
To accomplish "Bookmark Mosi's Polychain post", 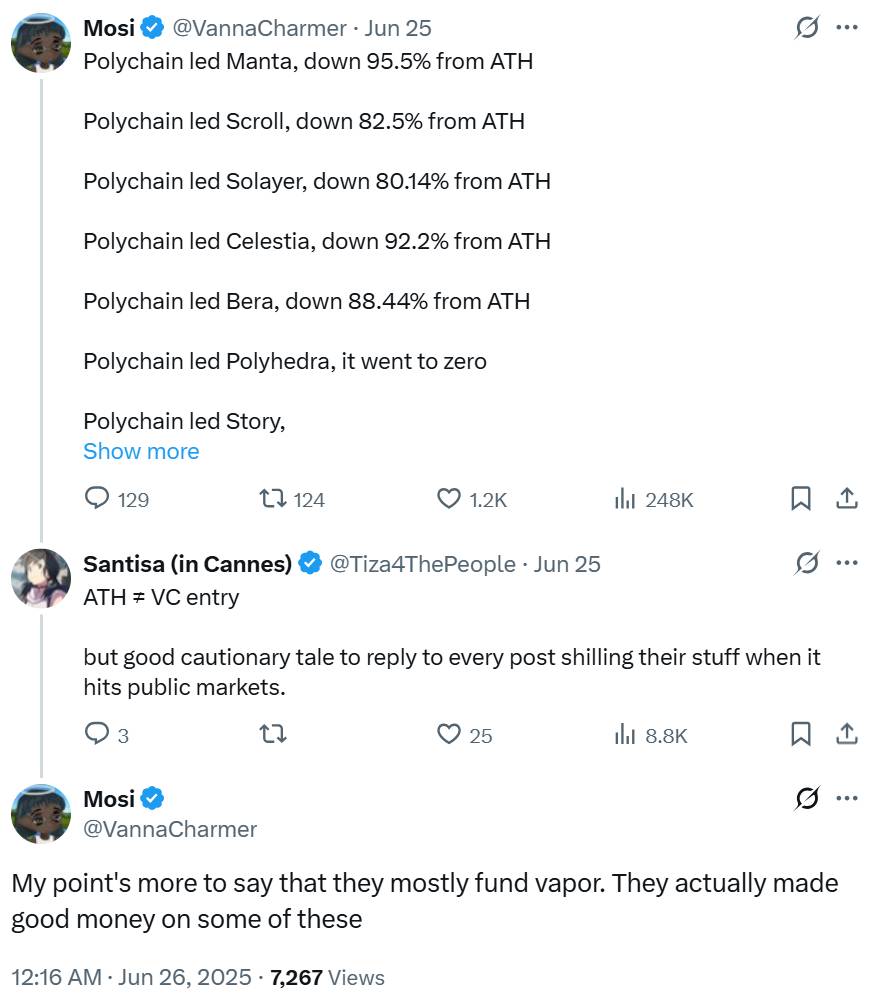I will [x=800, y=498].
